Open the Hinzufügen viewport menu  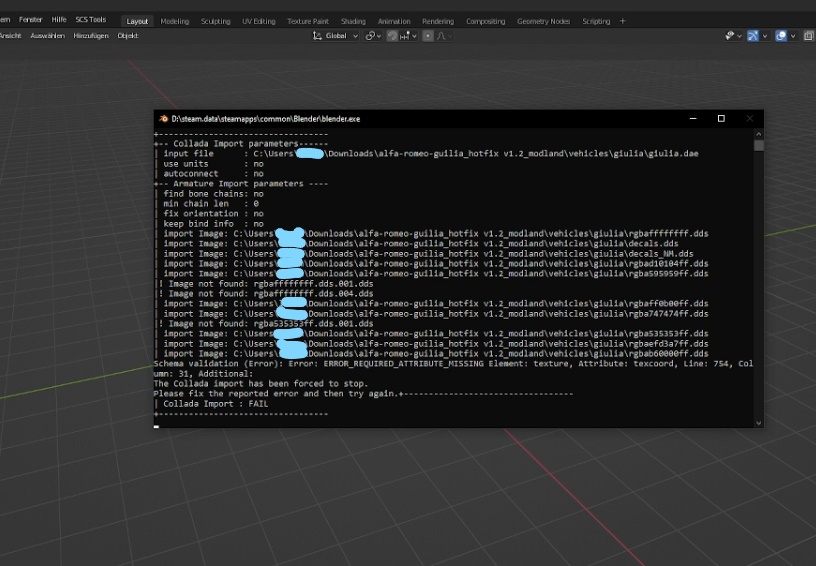pyautogui.click(x=91, y=36)
